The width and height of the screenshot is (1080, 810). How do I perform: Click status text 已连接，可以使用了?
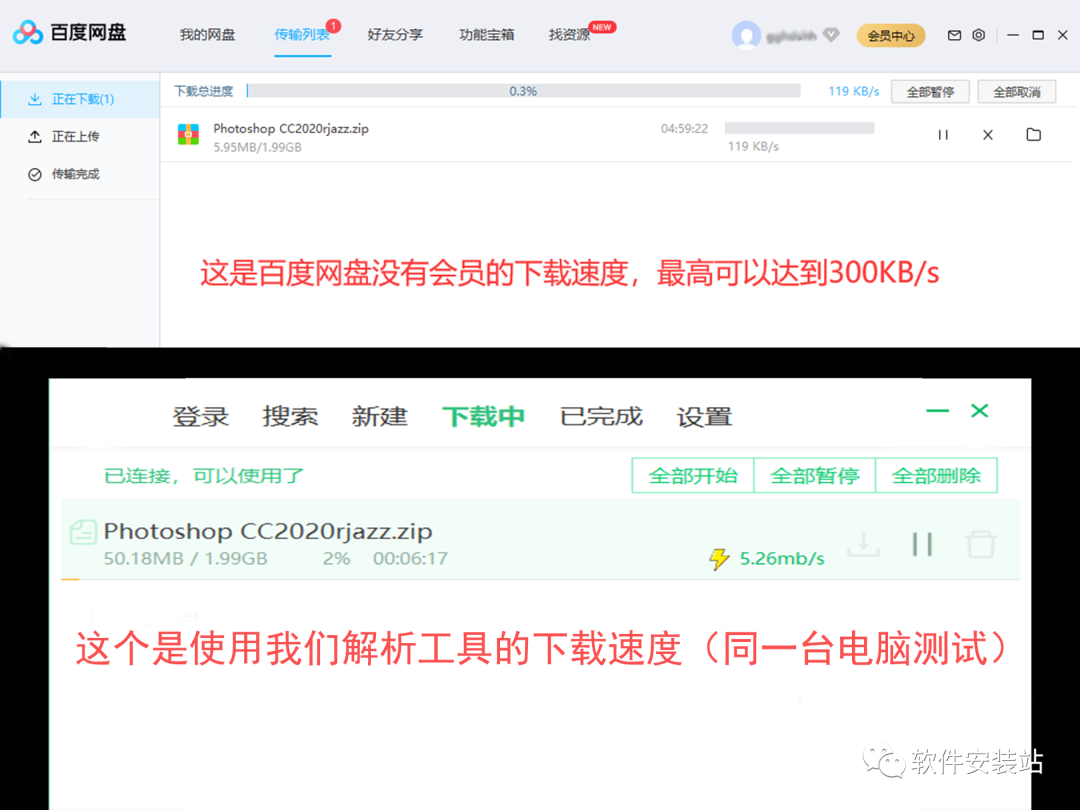pyautogui.click(x=204, y=476)
